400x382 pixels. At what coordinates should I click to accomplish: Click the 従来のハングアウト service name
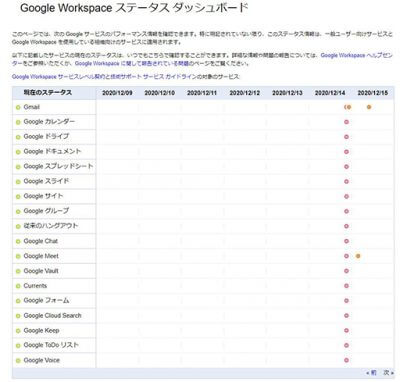click(51, 226)
